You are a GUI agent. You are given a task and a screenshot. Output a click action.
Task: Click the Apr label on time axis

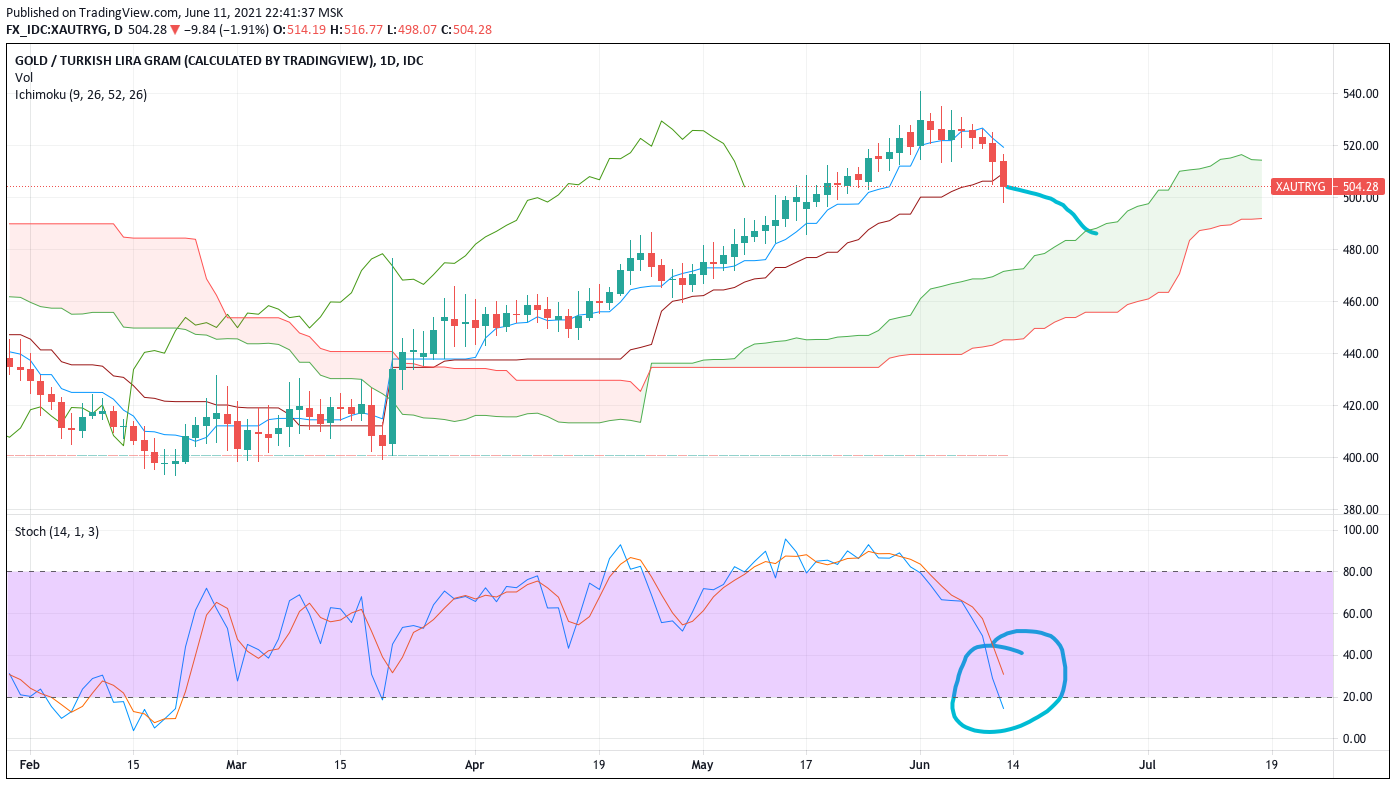(x=475, y=763)
